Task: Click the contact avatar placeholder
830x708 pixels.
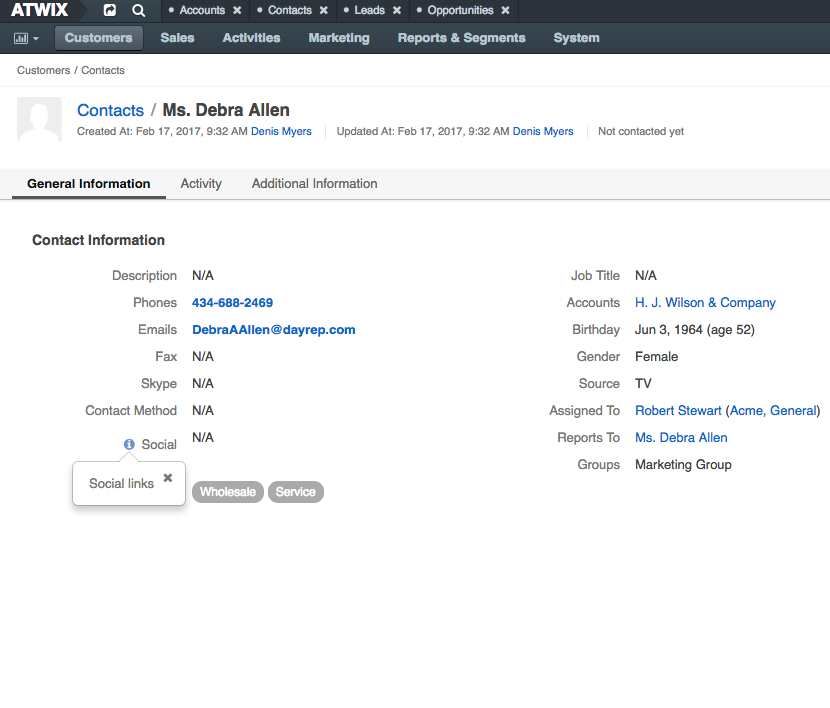Action: point(39,119)
